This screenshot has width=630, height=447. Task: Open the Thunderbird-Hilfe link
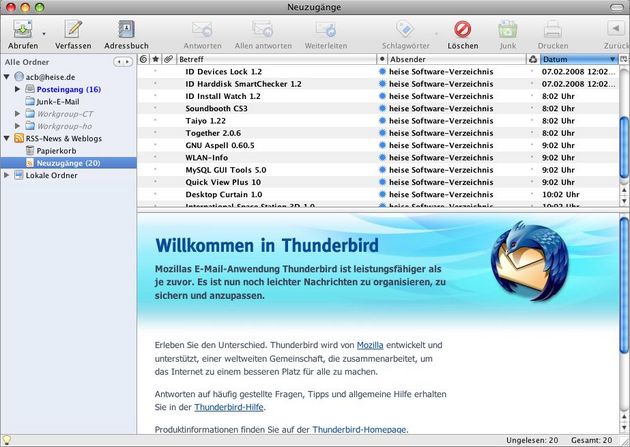point(229,407)
